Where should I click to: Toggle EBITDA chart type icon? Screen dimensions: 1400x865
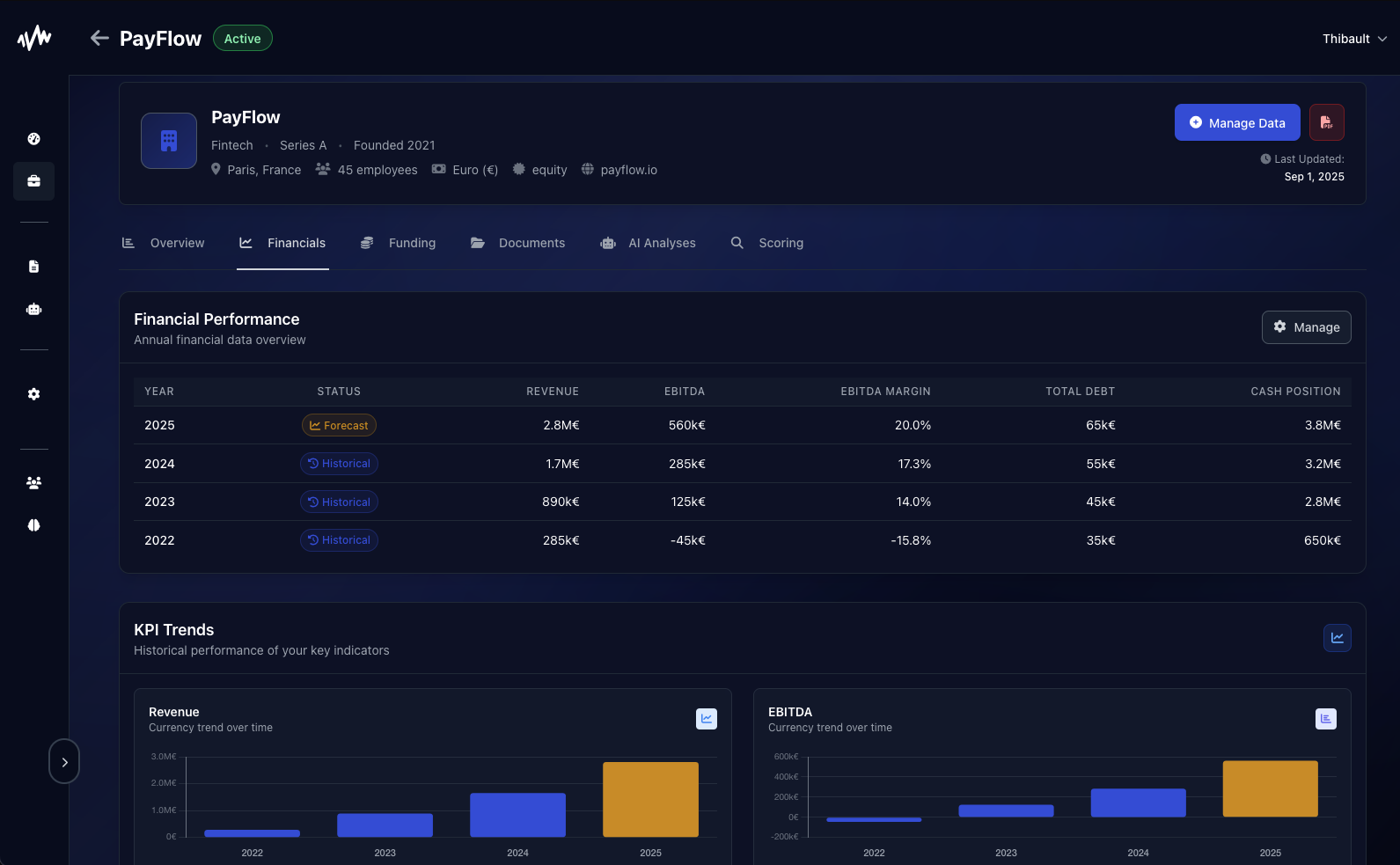pos(1325,719)
